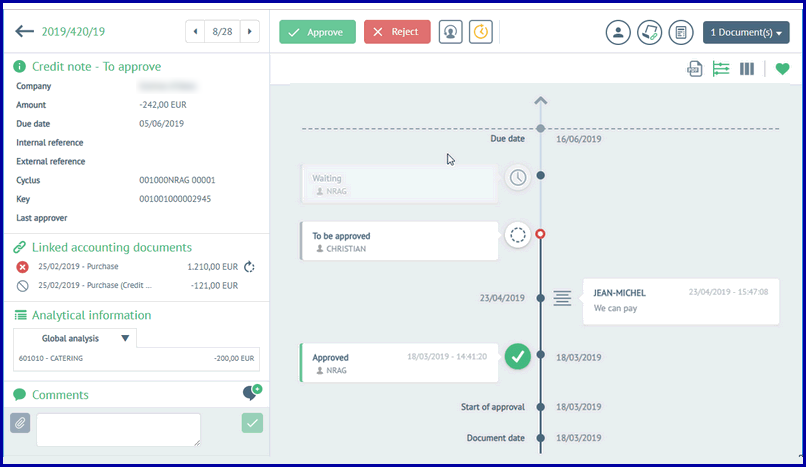806x467 pixels.
Task: Click the document notes circle icon
Action: click(681, 32)
